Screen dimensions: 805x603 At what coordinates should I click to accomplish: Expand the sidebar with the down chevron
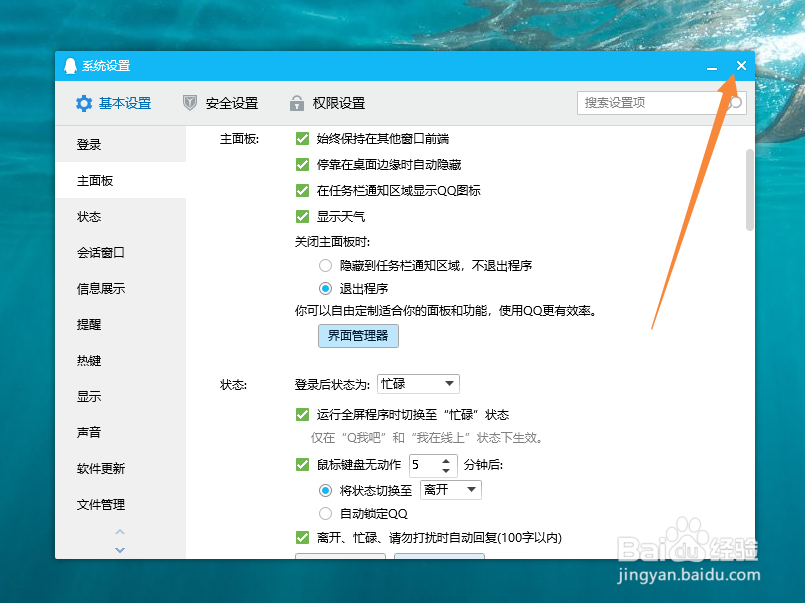coord(119,549)
